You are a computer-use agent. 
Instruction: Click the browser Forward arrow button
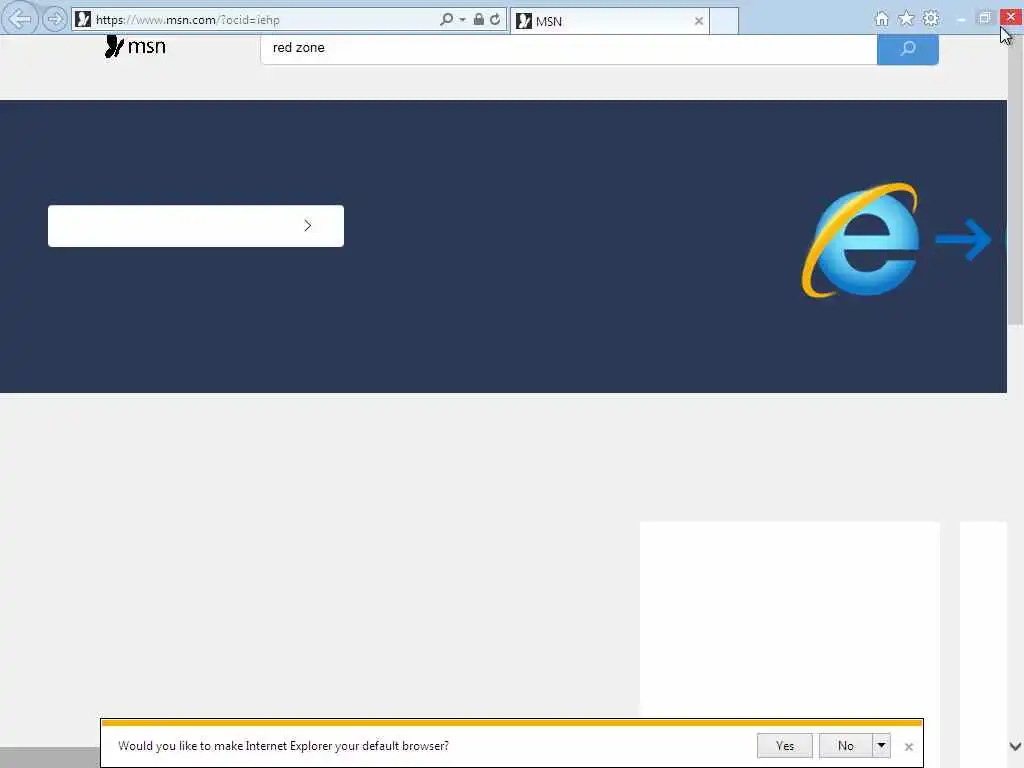click(55, 20)
